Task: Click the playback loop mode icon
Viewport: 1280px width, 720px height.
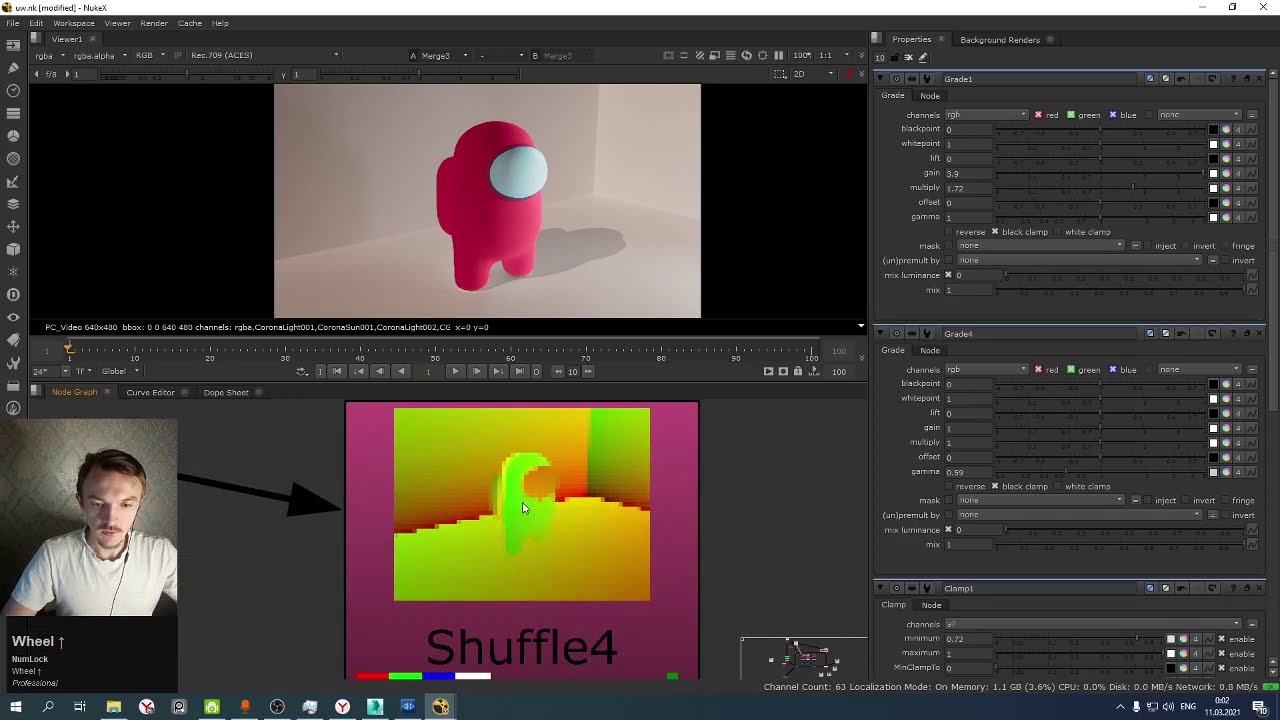Action: (302, 371)
